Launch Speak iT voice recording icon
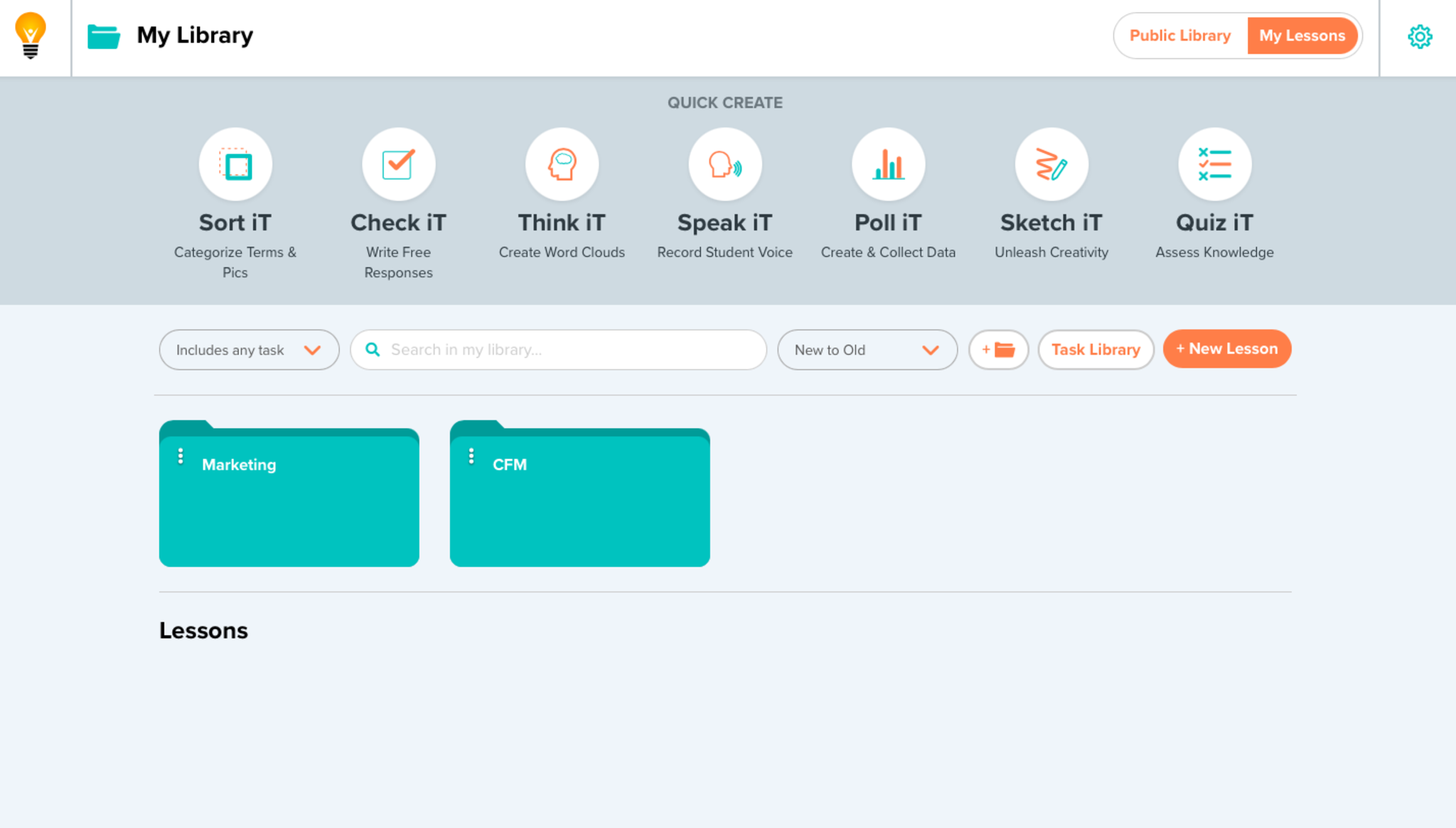 724,165
